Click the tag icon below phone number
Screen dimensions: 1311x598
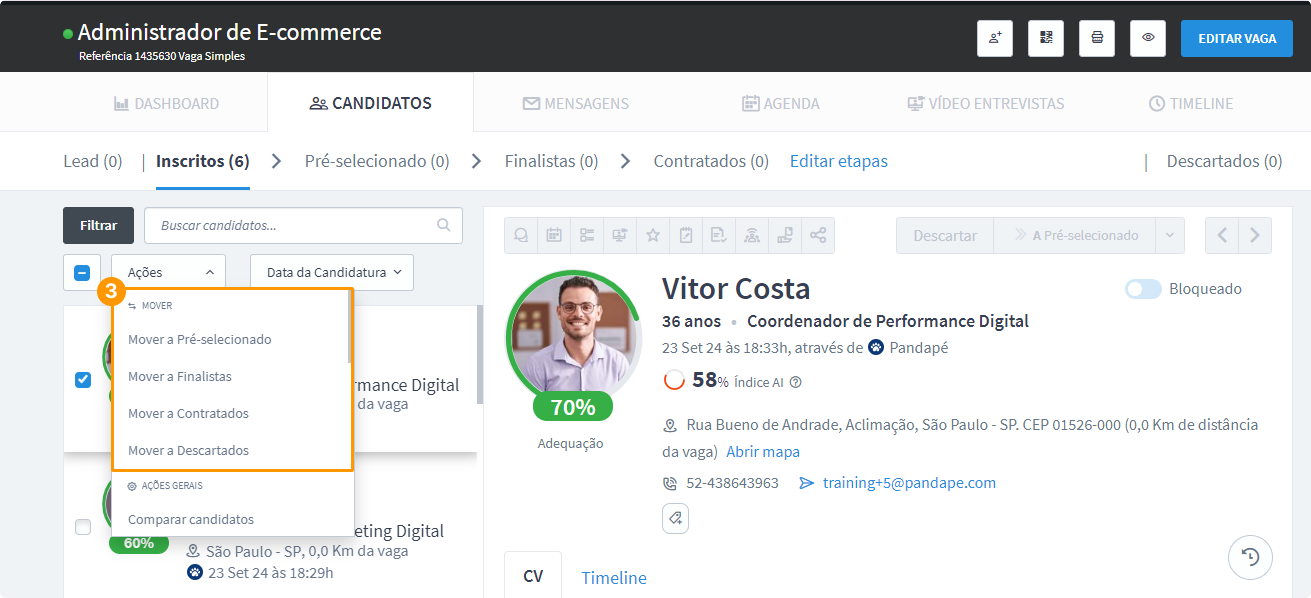click(675, 518)
